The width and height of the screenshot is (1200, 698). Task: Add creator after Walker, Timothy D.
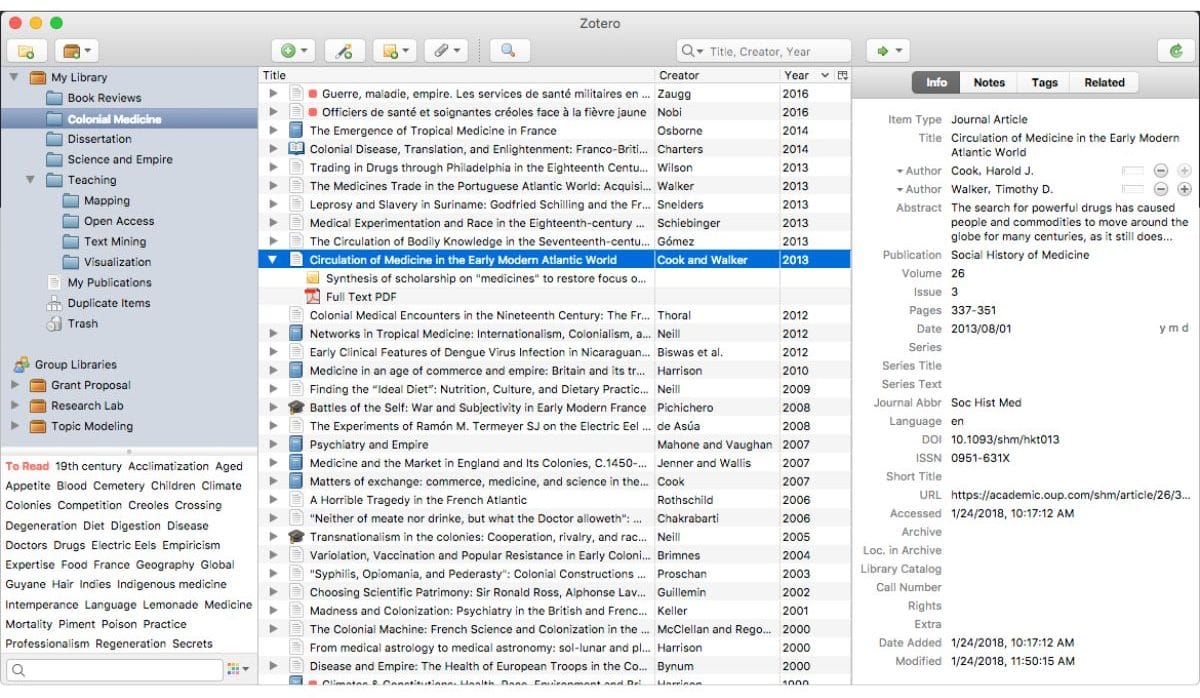1184,189
